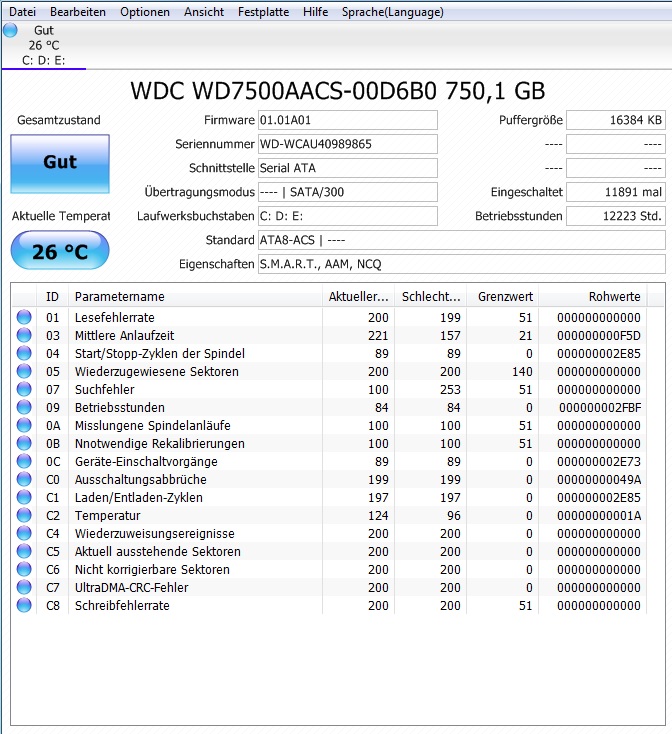Screen dimensions: 672x734
Task: Click status orb for Ausschaltungsabbrüche
Action: coord(24,479)
